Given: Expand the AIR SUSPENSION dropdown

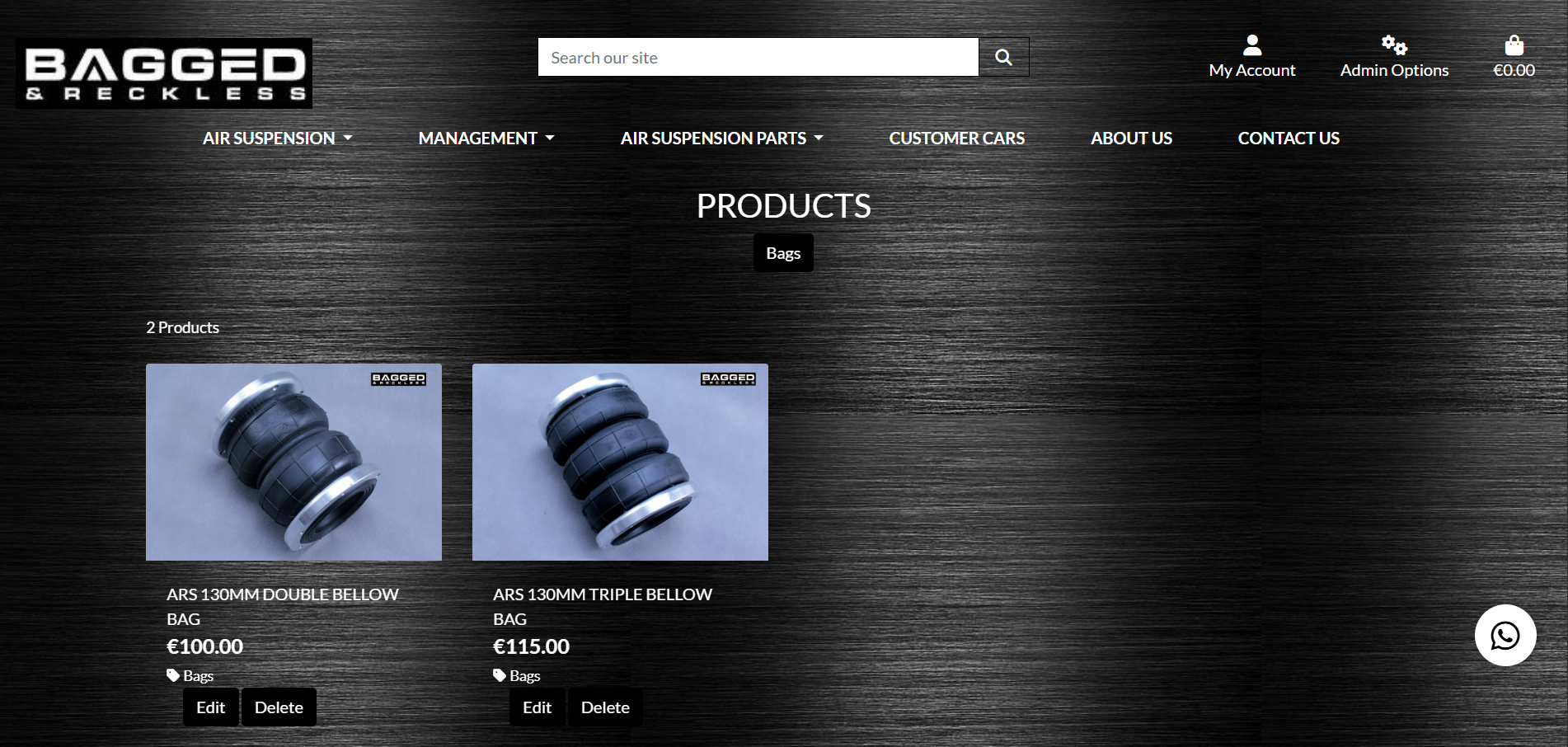Looking at the screenshot, I should pyautogui.click(x=277, y=138).
